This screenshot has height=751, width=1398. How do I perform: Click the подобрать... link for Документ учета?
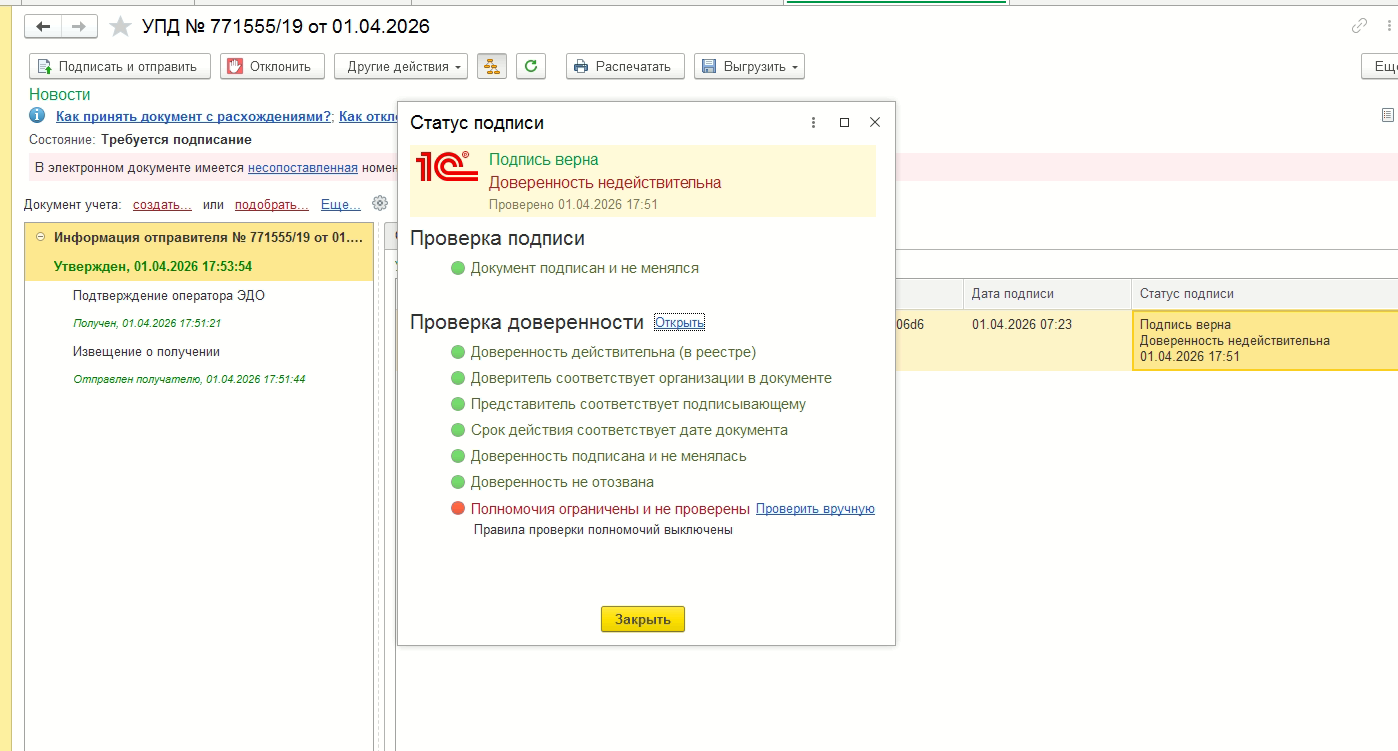272,205
